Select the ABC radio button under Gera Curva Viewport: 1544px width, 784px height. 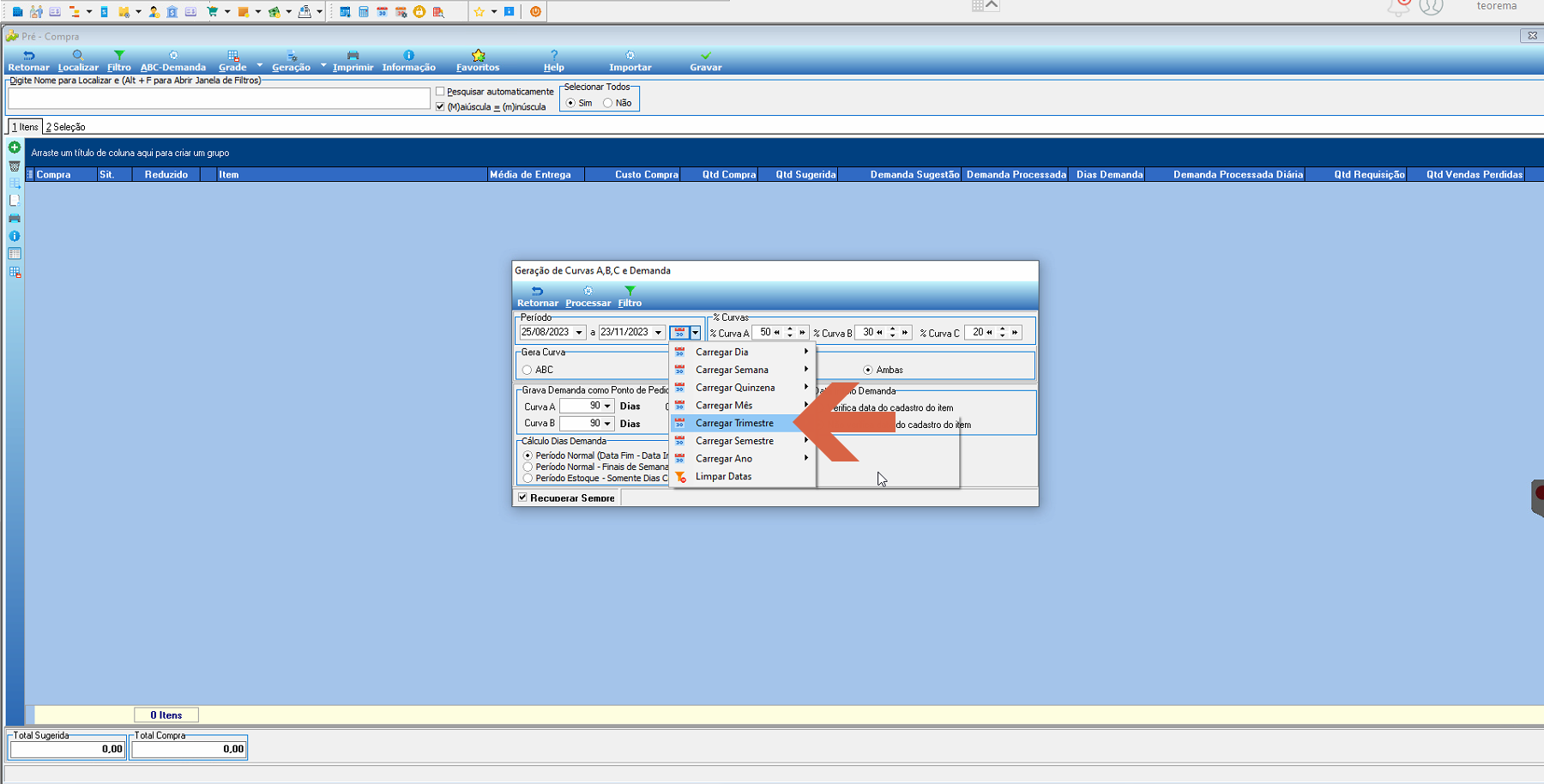(527, 370)
